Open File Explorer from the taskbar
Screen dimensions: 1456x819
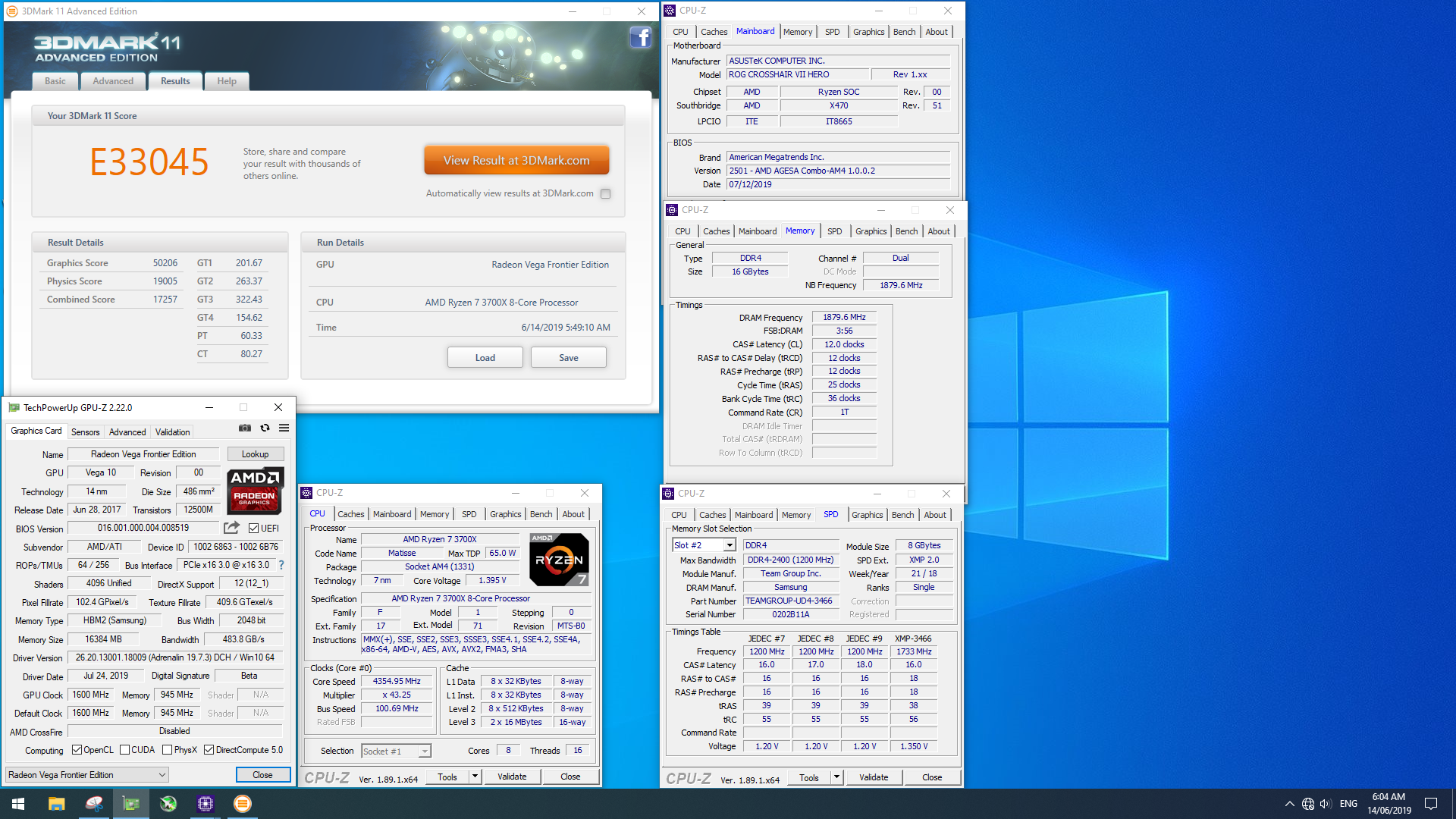(56, 804)
